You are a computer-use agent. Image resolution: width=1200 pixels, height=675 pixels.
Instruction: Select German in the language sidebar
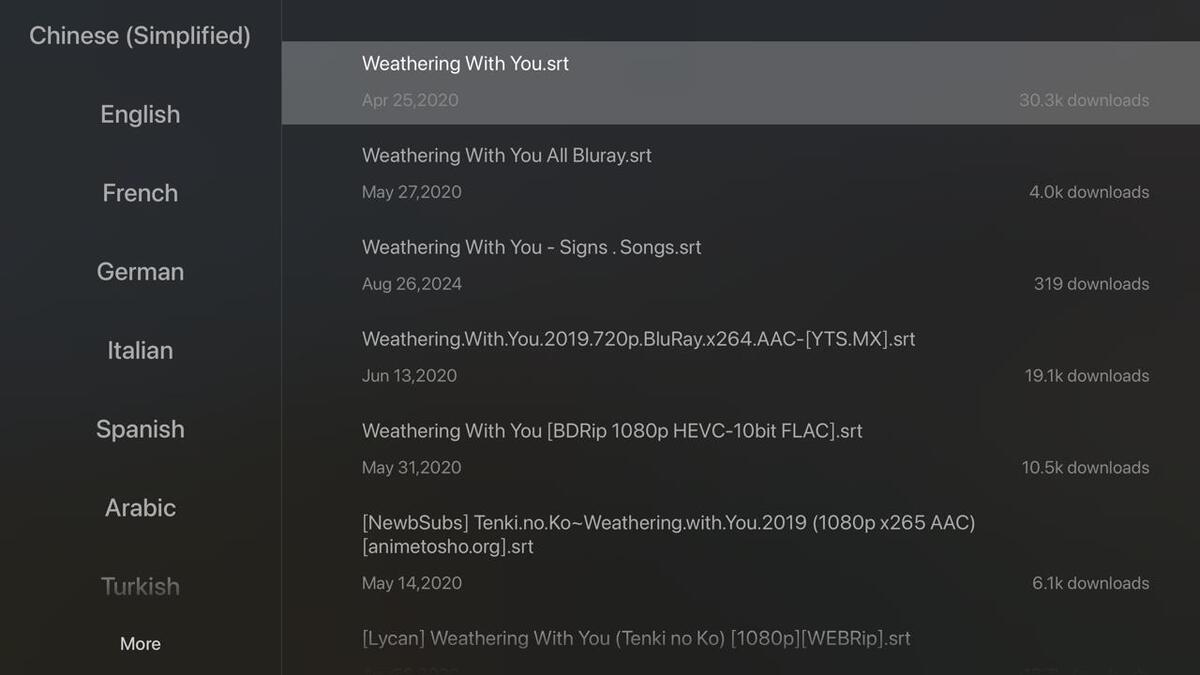pyautogui.click(x=140, y=271)
